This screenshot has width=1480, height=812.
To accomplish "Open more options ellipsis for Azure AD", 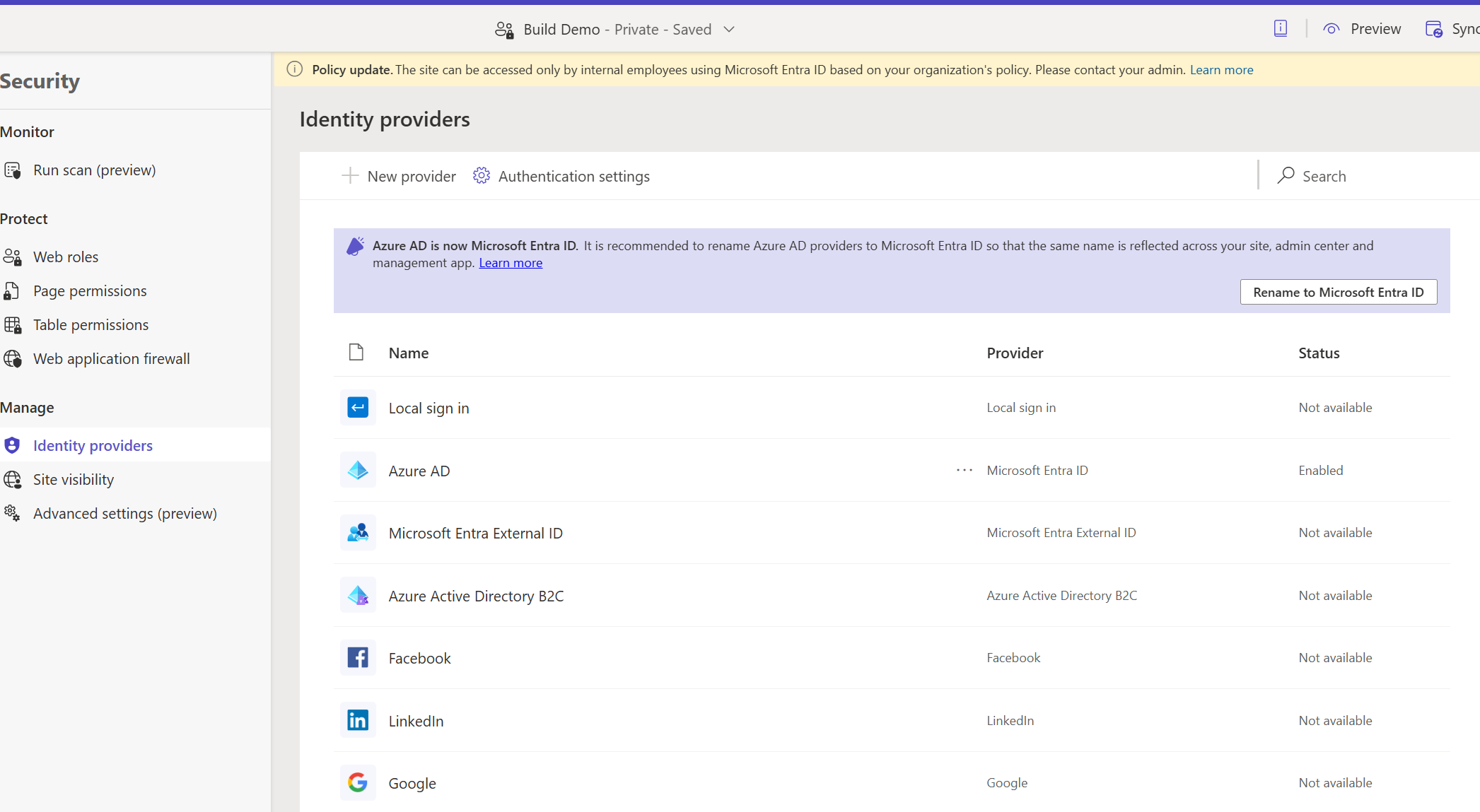I will pos(965,471).
